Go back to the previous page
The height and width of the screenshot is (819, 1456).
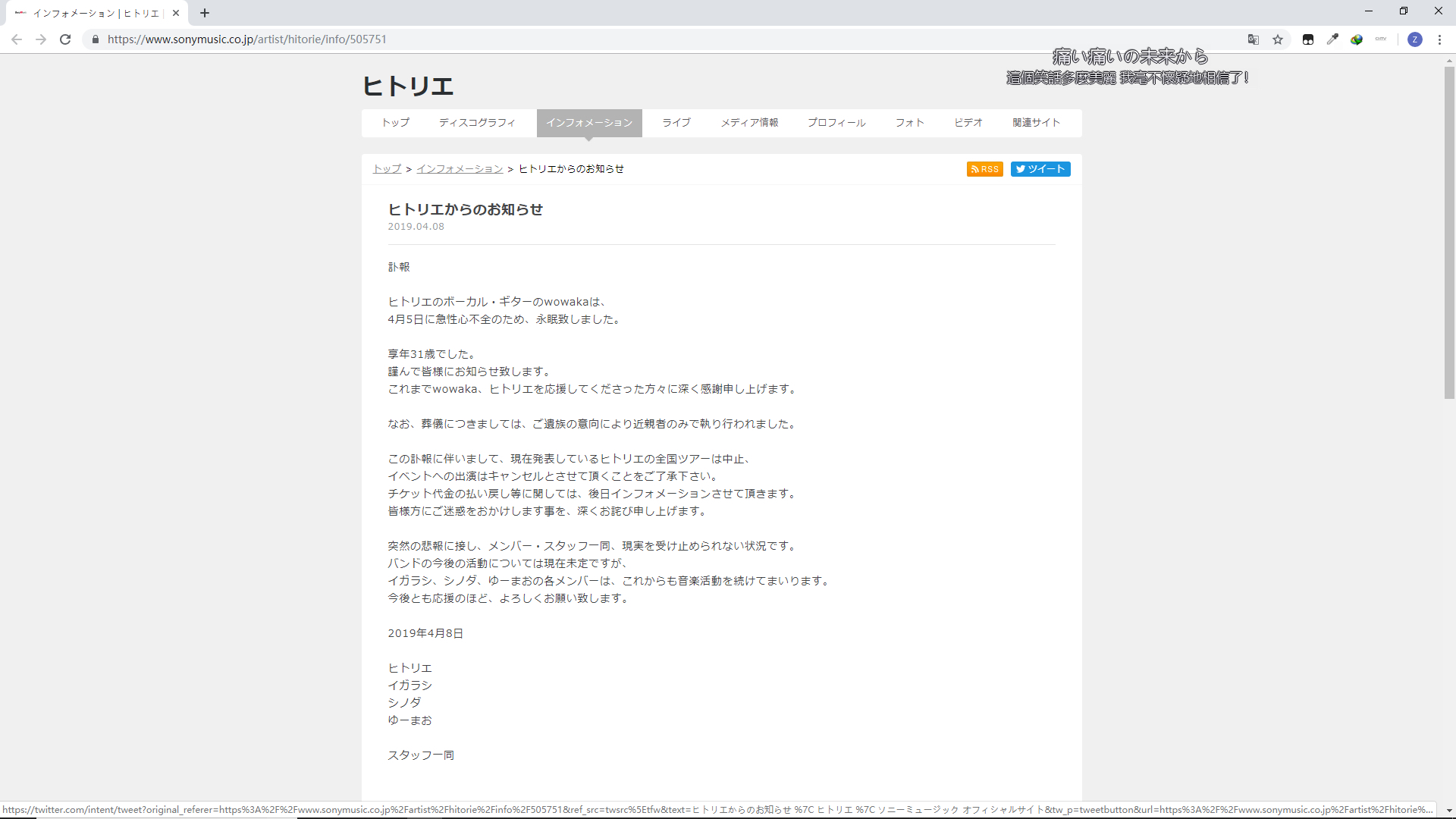pyautogui.click(x=17, y=39)
